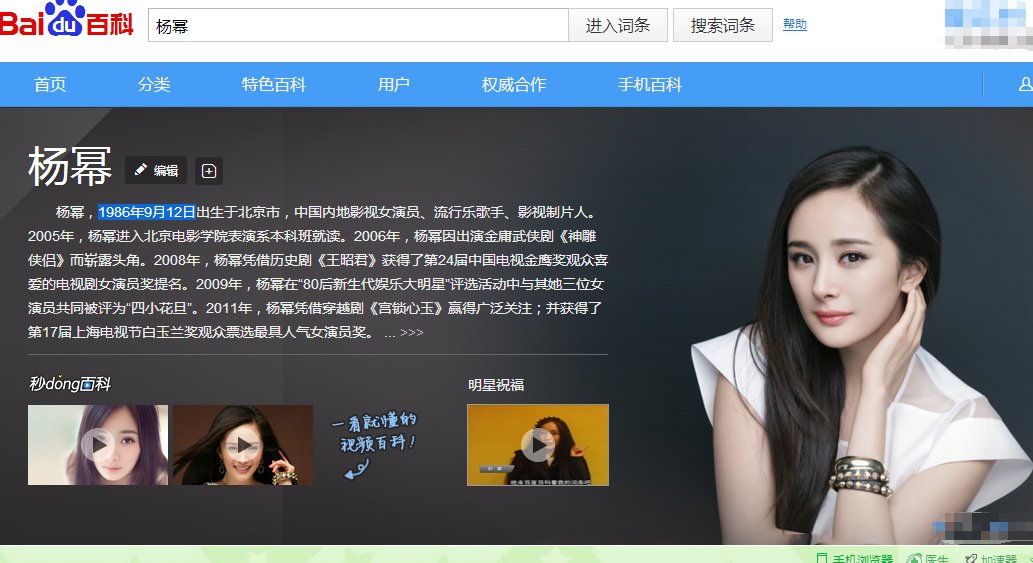1033x563 pixels.
Task: Play the second 秒懂百科 video thumbnail
Action: (x=243, y=444)
